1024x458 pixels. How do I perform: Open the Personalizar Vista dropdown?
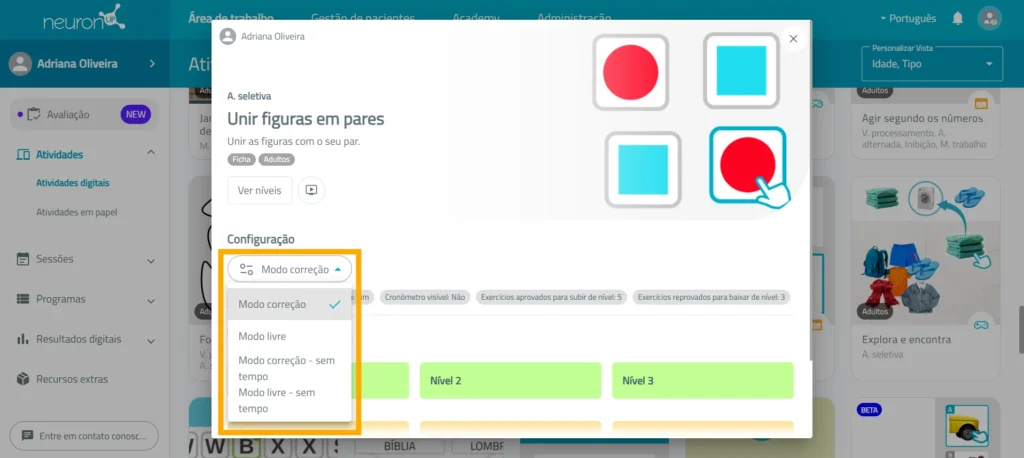click(932, 63)
